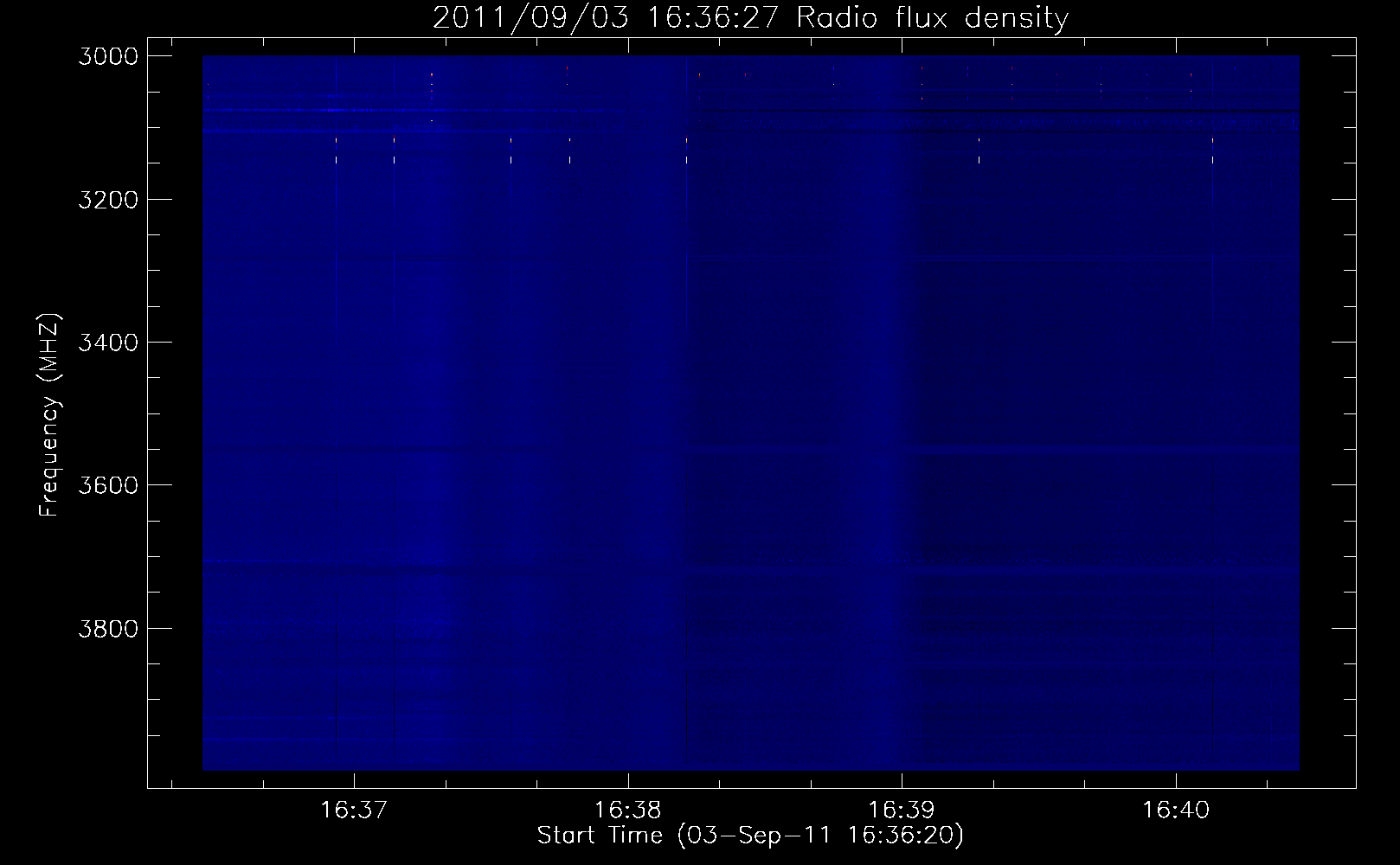Click the 3200 frequency tick label

click(x=108, y=200)
